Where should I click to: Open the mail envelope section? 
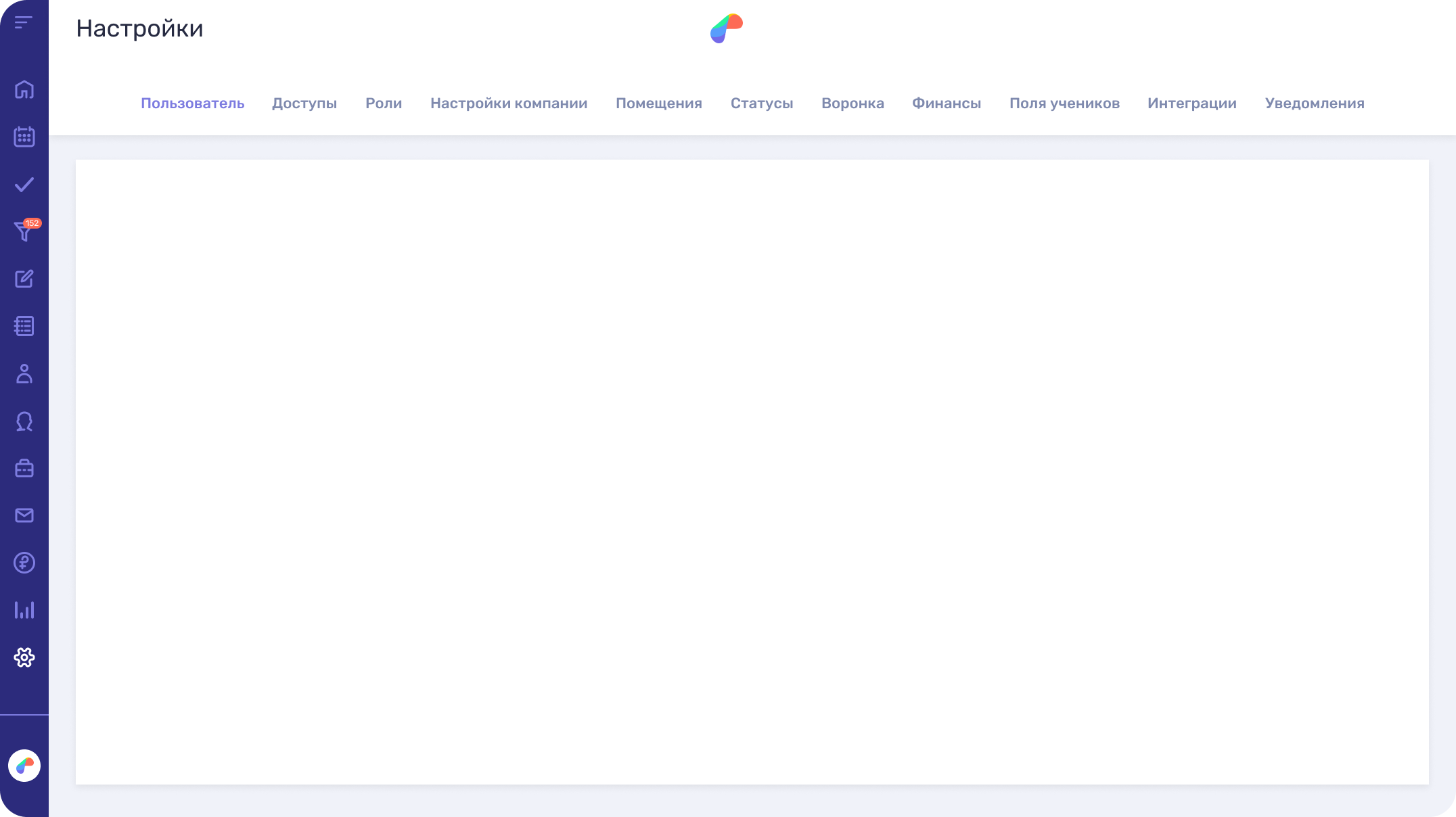tap(24, 515)
